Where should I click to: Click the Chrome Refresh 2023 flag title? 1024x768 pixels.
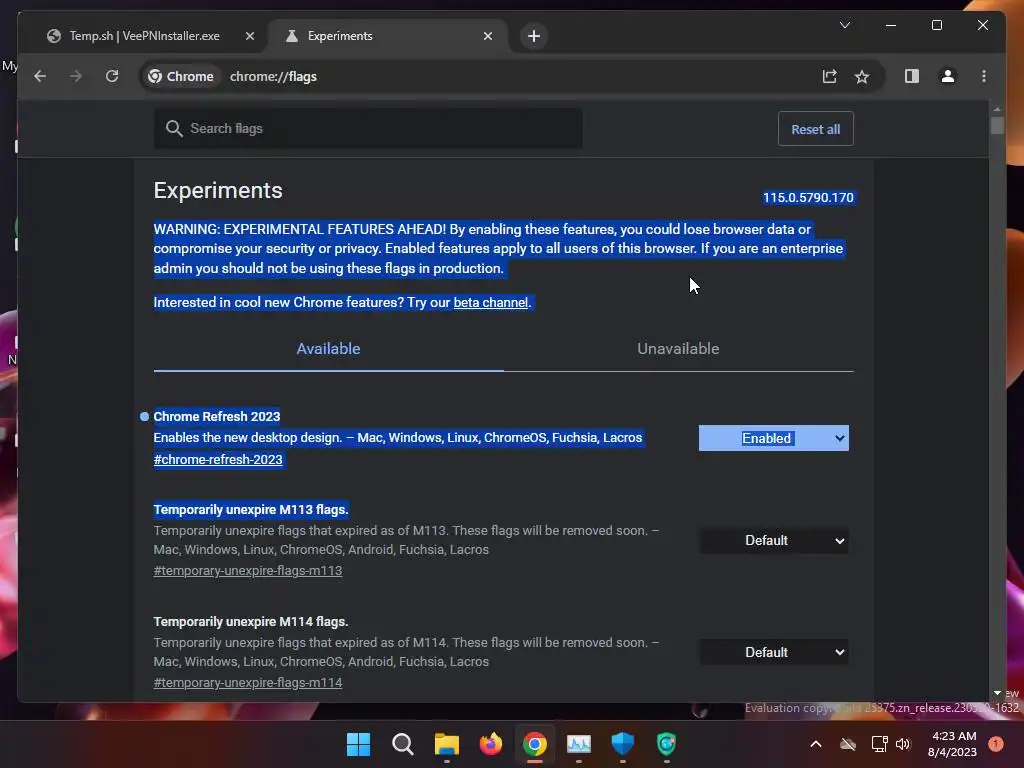(217, 417)
